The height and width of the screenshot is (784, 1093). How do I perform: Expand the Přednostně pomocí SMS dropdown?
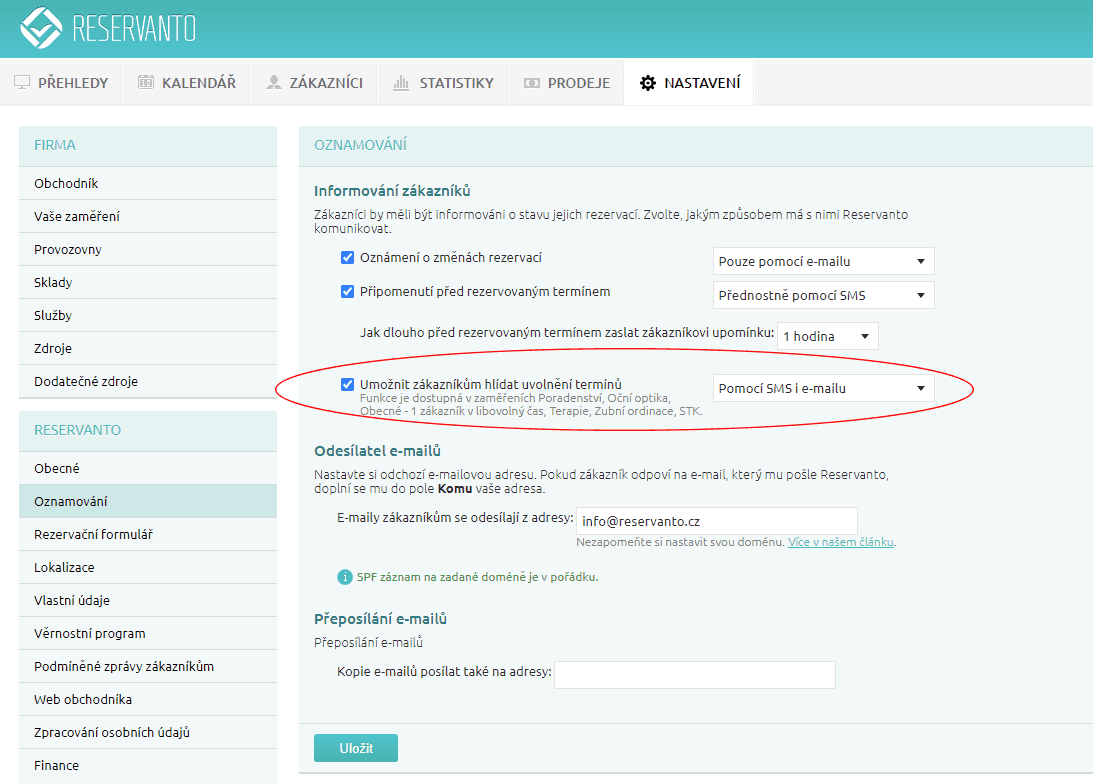tap(823, 296)
